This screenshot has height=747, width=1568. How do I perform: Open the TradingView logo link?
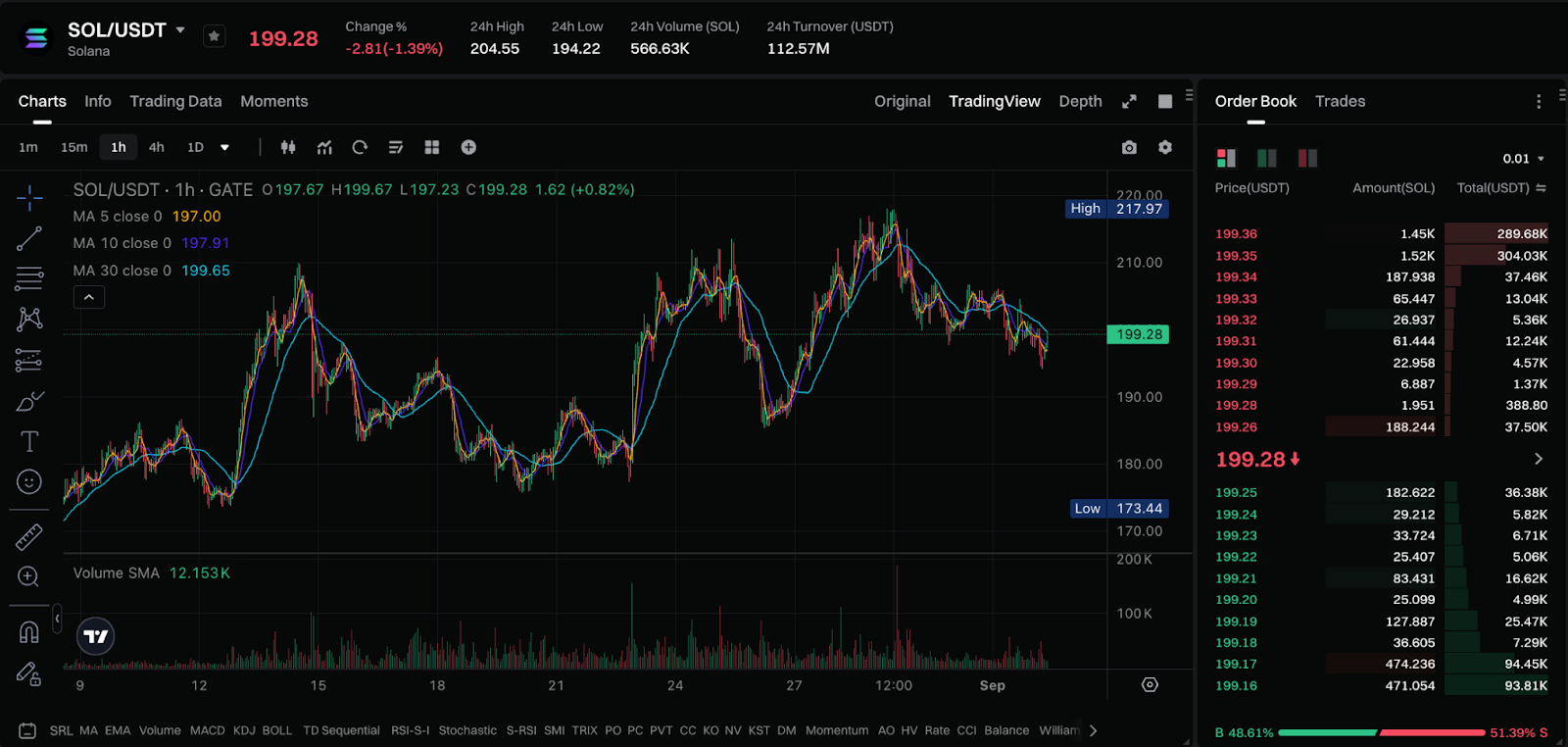pyautogui.click(x=96, y=636)
